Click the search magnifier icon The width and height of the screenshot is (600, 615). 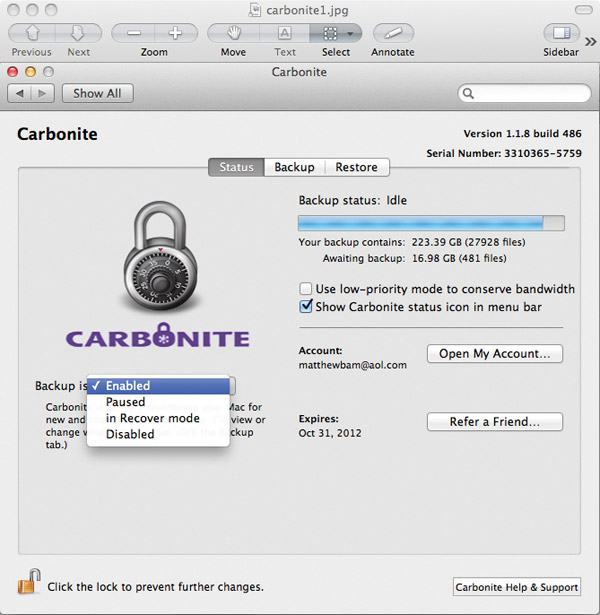468,93
